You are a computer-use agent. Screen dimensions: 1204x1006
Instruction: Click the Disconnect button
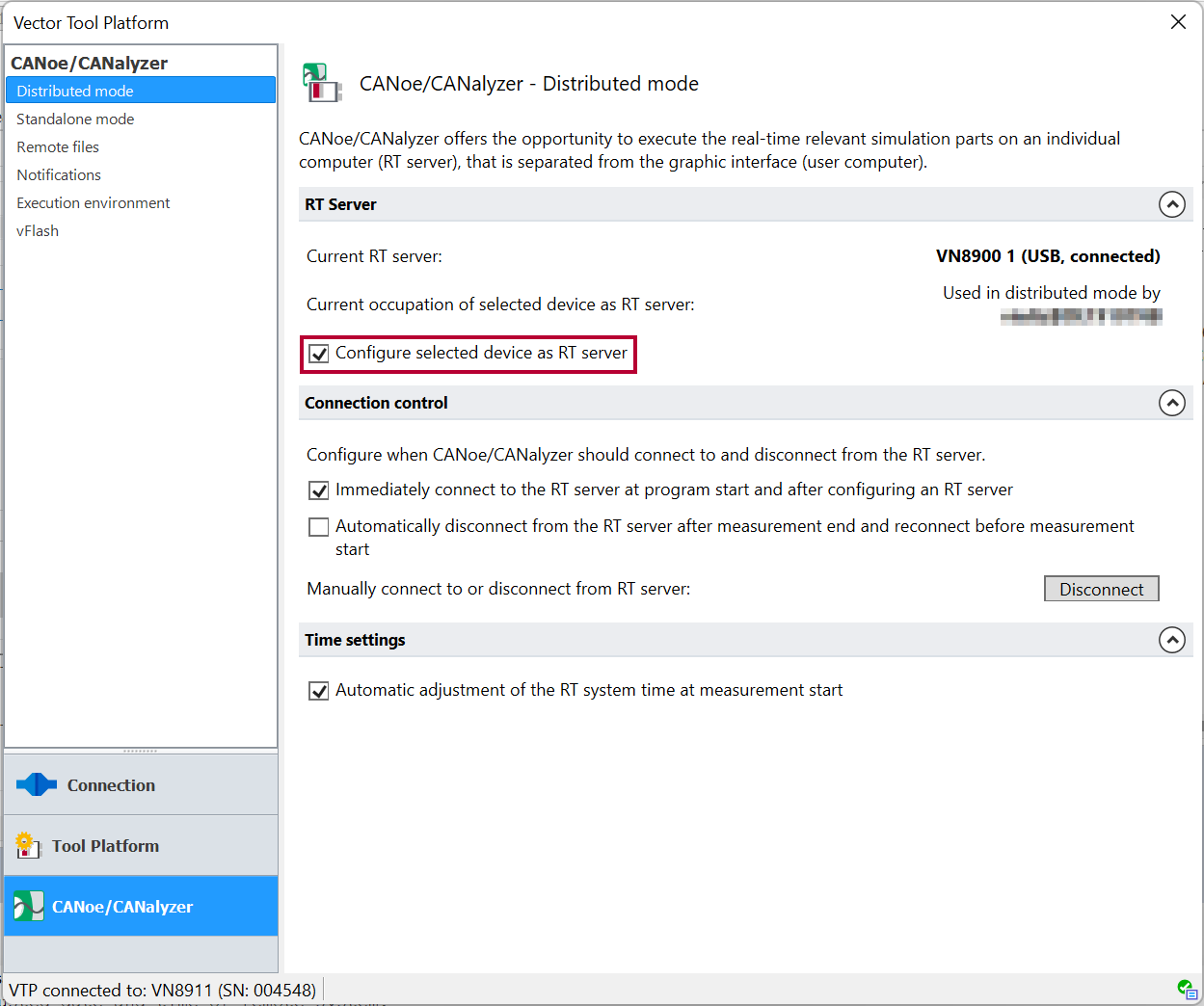[1101, 589]
